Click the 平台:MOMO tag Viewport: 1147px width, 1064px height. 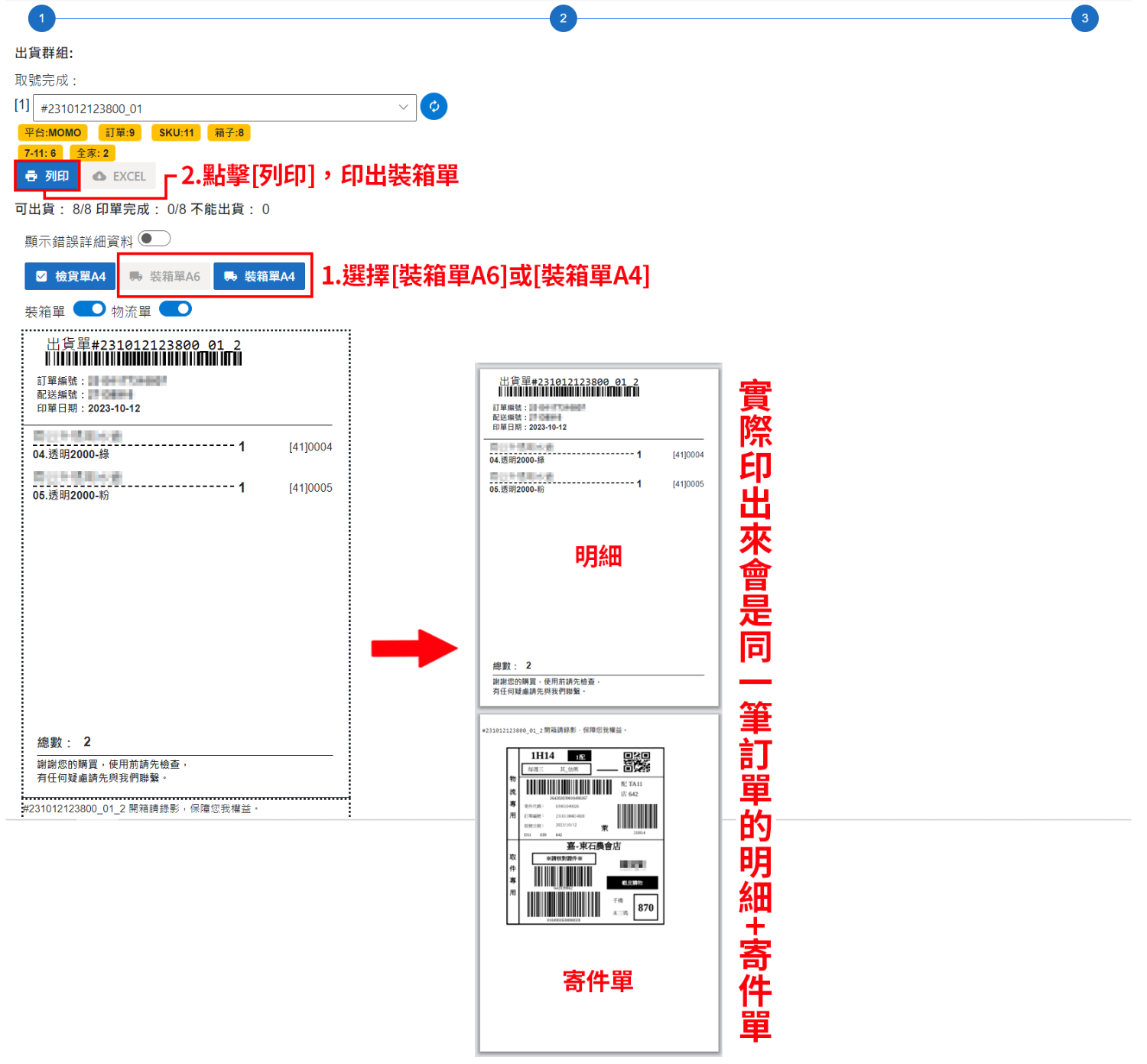53,132
